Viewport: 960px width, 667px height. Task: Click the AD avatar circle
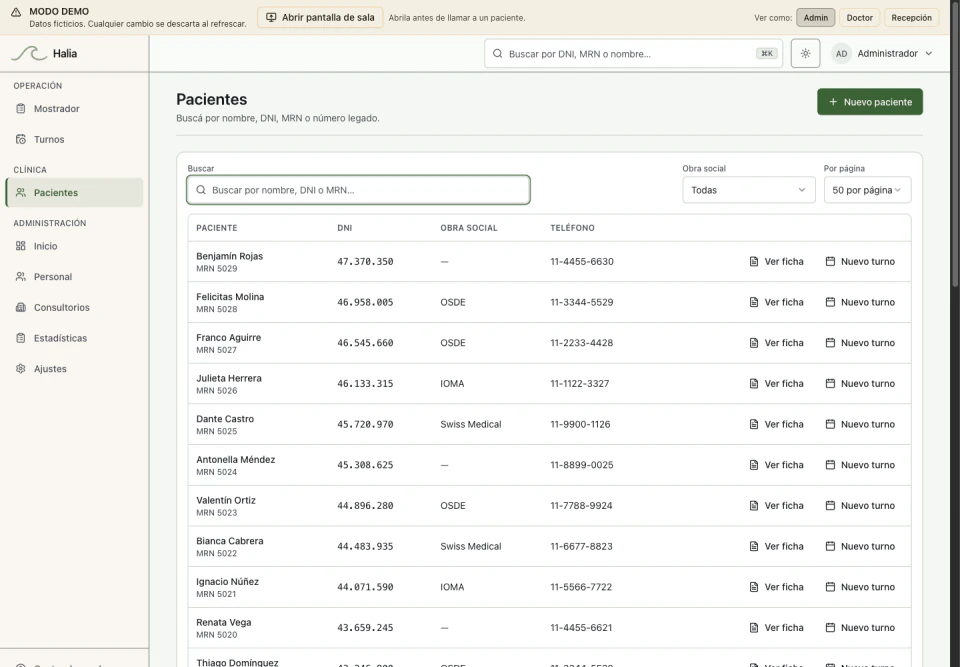pyautogui.click(x=841, y=53)
